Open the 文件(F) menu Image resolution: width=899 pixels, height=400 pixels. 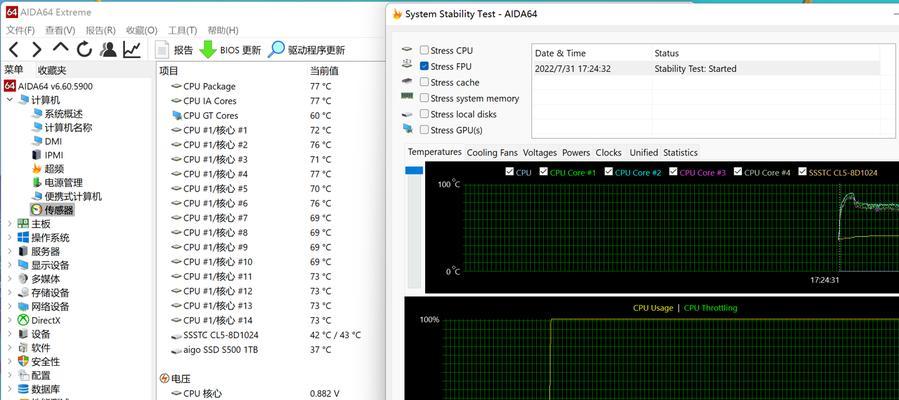tap(20, 30)
